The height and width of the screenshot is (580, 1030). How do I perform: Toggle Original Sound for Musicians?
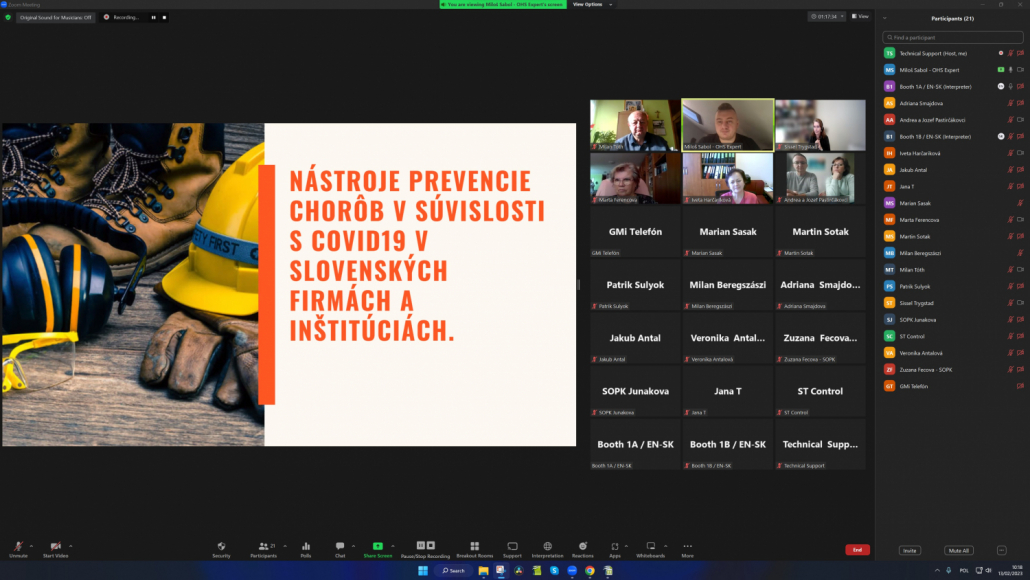(x=56, y=17)
